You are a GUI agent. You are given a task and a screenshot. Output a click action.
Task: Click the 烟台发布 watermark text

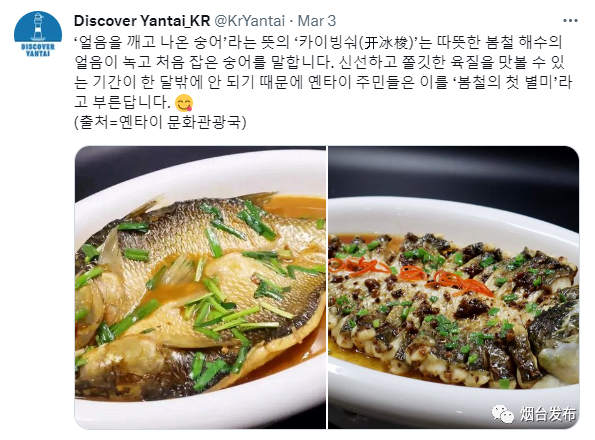(547, 414)
